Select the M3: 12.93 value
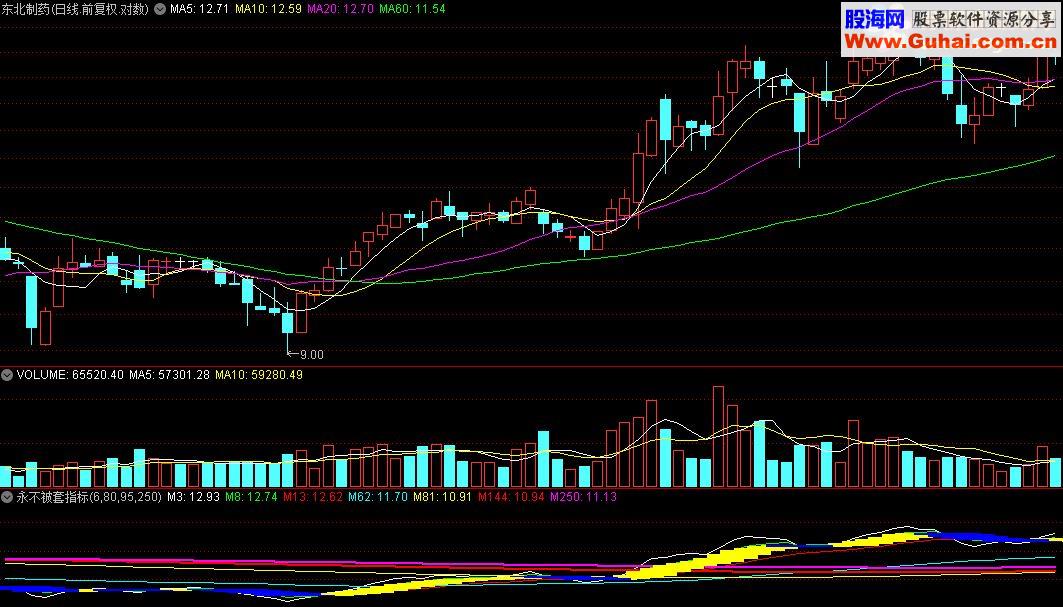1063x607 pixels. (193, 497)
